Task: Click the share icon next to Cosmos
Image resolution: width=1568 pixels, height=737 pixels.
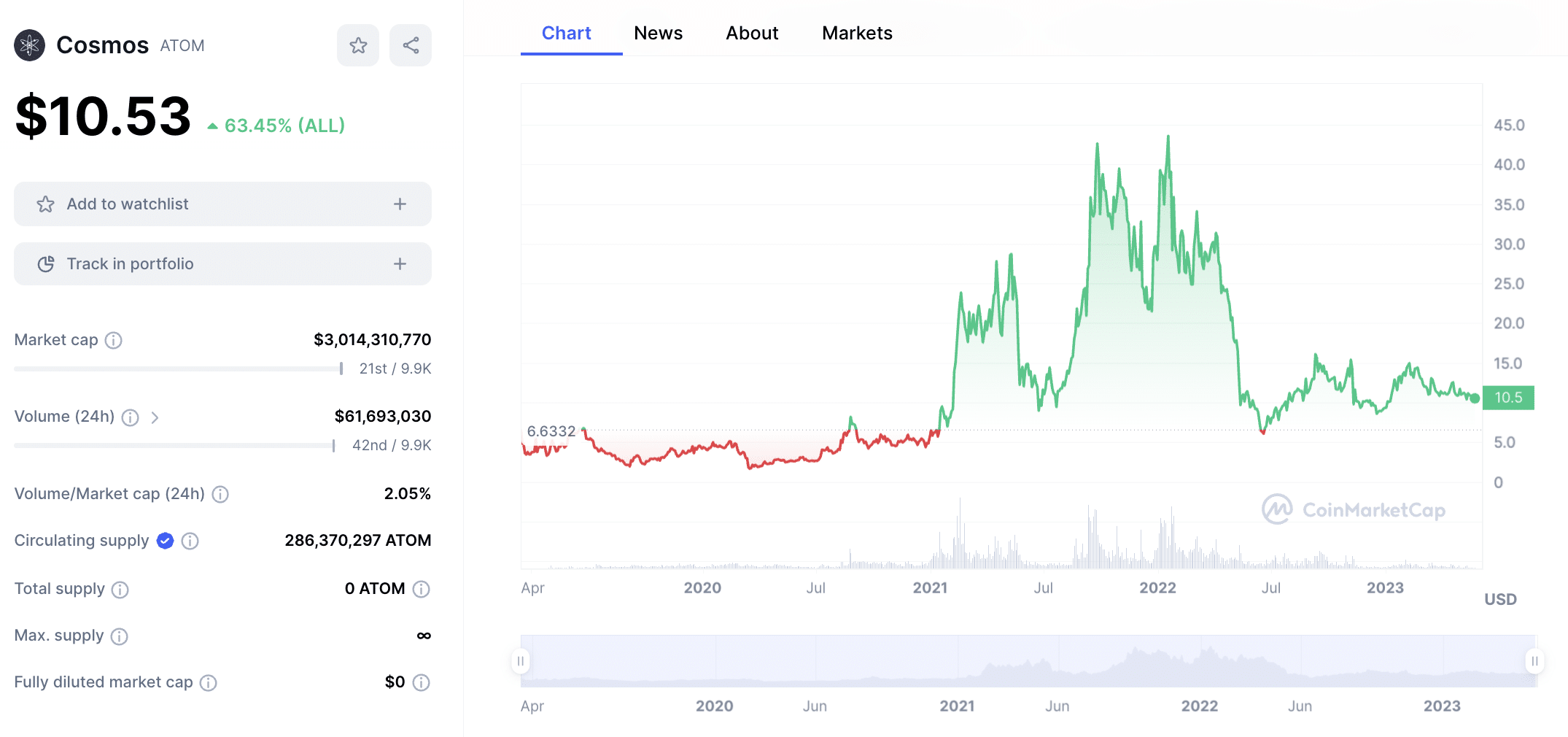Action: click(x=411, y=45)
